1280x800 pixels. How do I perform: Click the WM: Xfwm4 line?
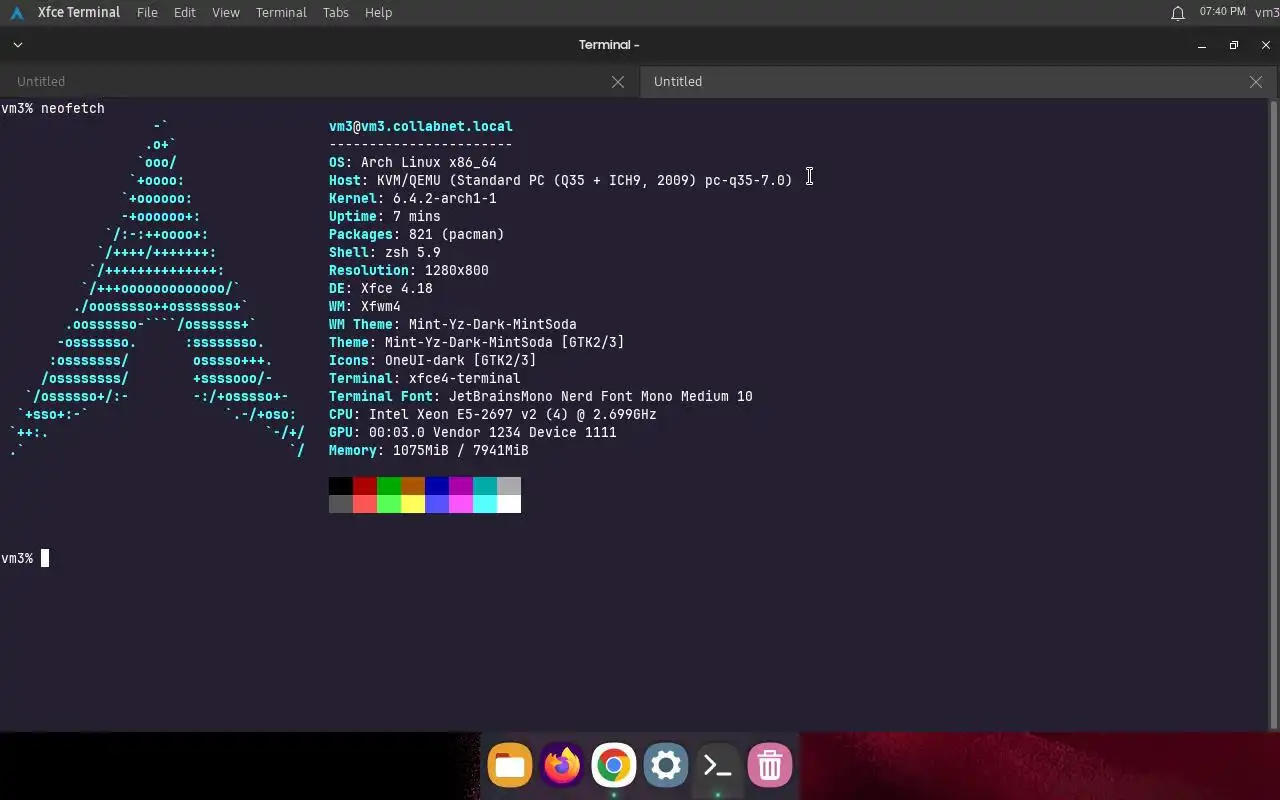point(365,306)
